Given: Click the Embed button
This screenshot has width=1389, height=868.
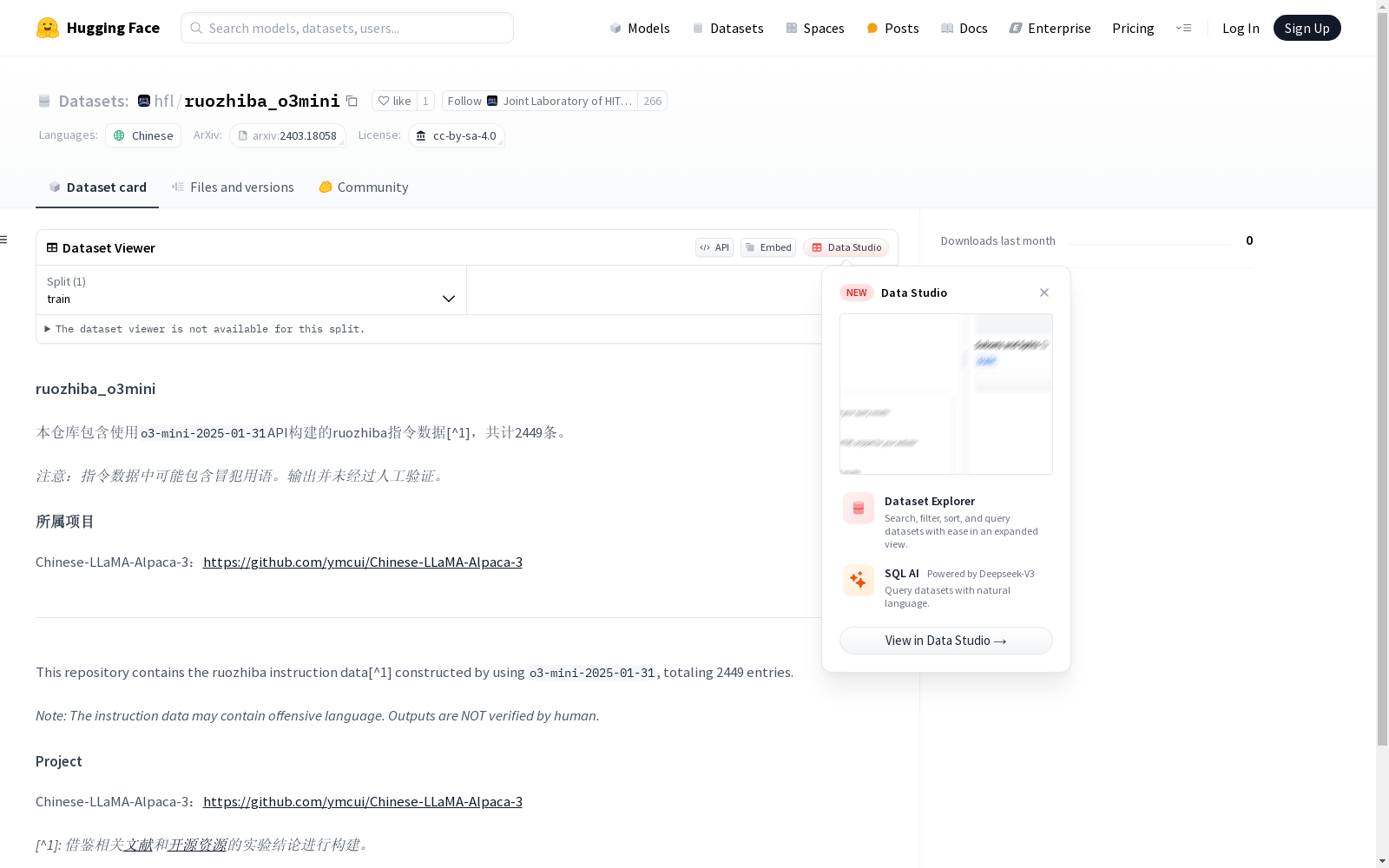Looking at the screenshot, I should click(x=768, y=247).
